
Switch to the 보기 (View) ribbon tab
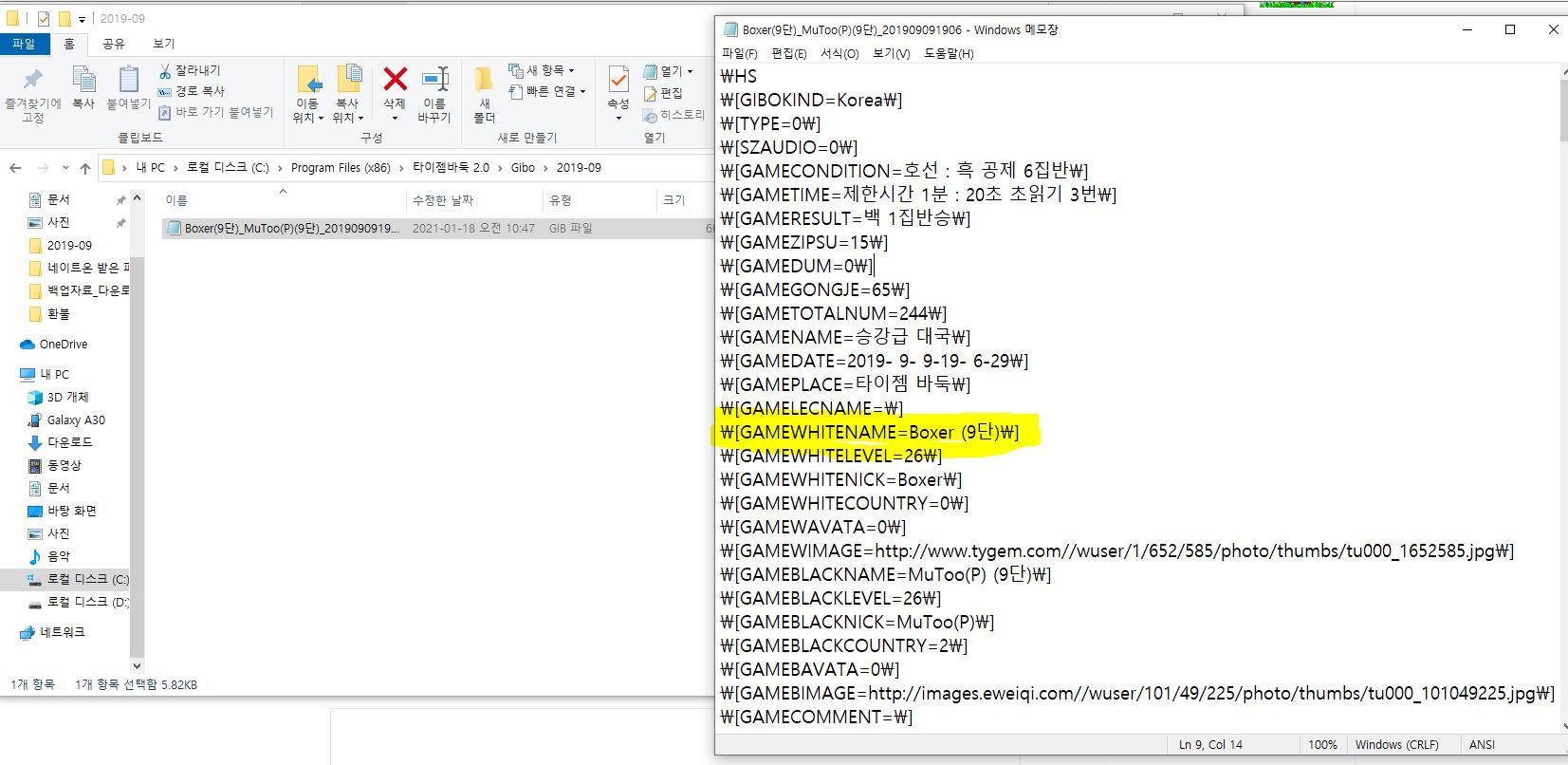[163, 44]
